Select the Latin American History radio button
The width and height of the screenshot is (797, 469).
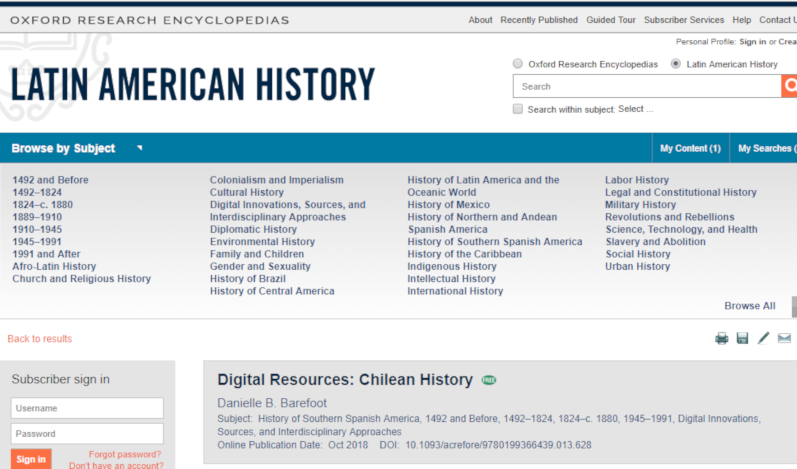676,64
